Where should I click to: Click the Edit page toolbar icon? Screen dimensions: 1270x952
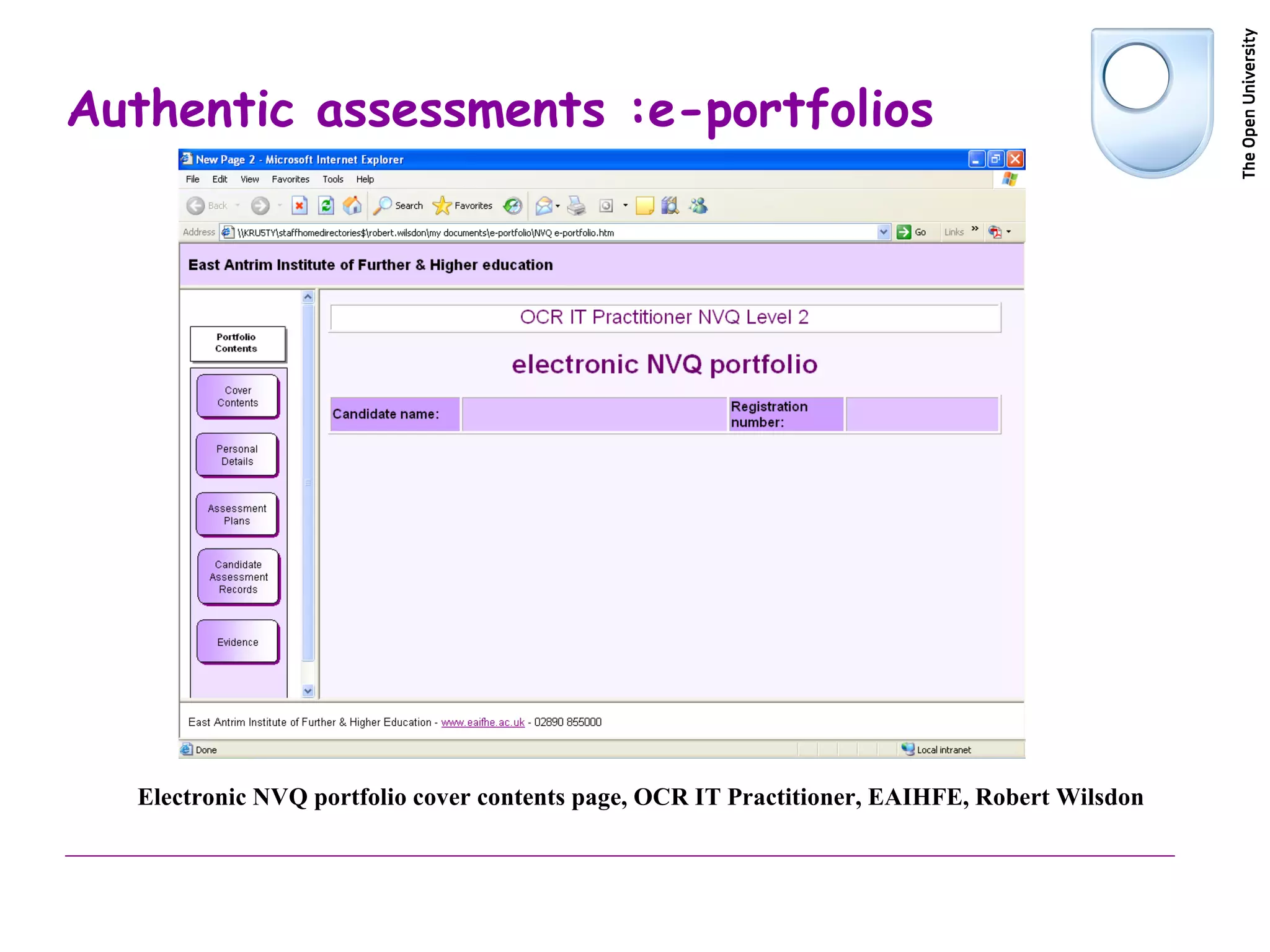pos(606,206)
